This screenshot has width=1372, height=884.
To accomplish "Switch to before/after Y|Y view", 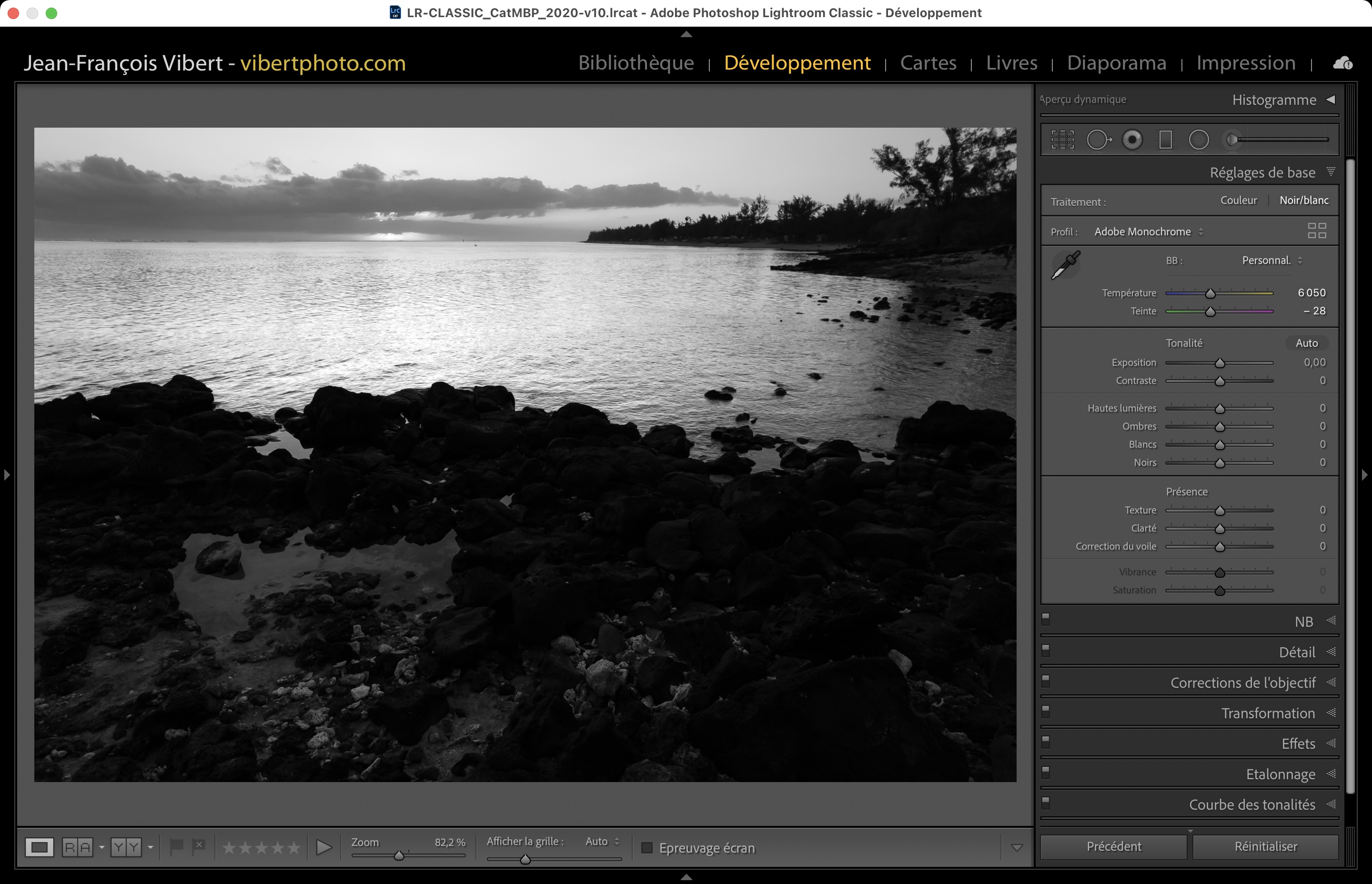I will [126, 847].
